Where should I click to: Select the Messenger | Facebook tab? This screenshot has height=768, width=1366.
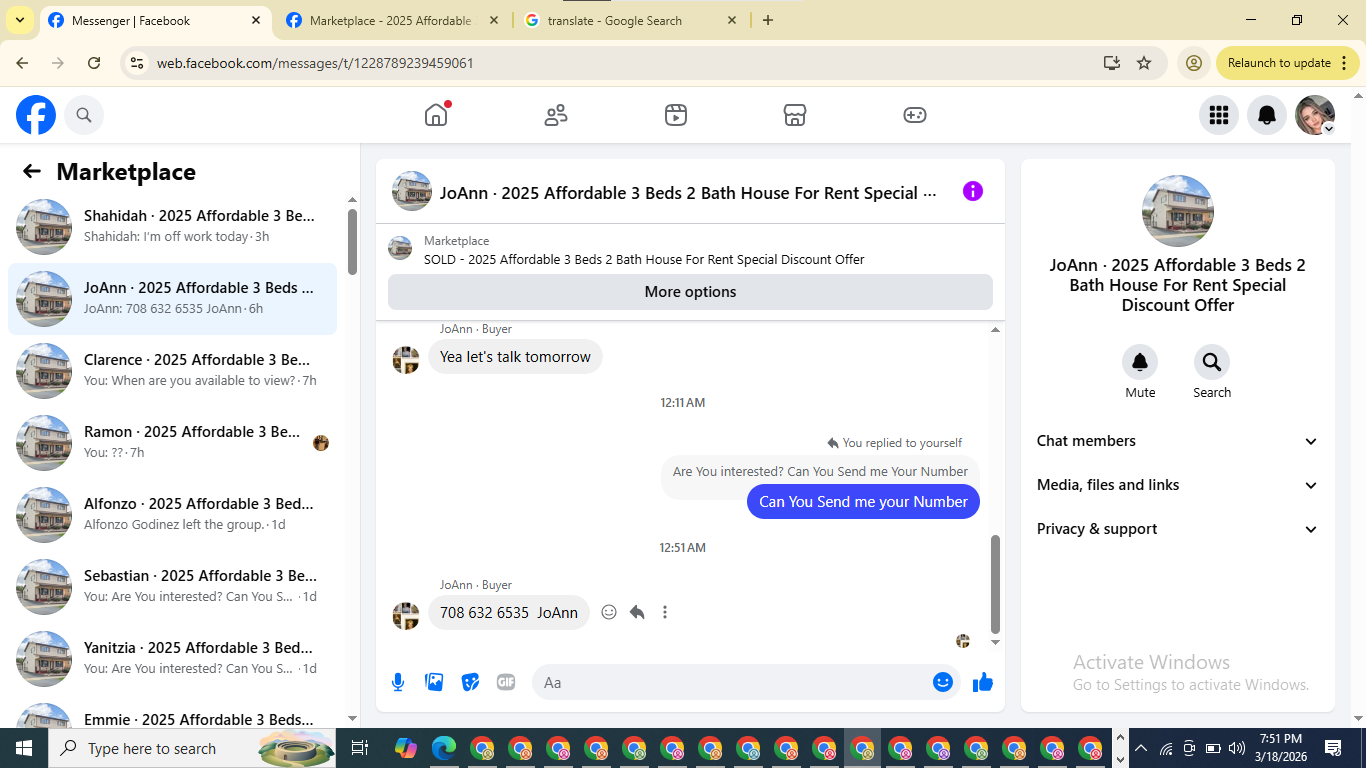[x=153, y=20]
